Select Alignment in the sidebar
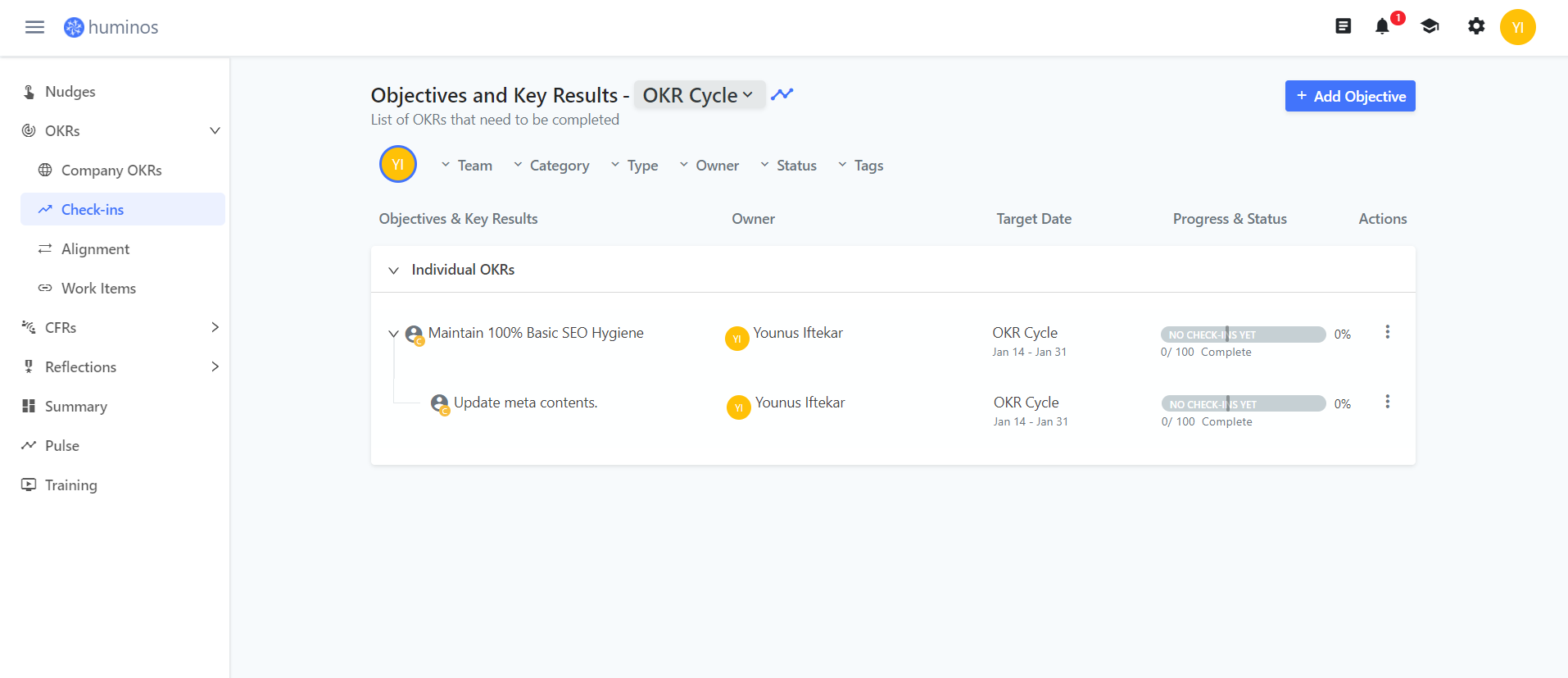Image resolution: width=1568 pixels, height=678 pixels. point(95,249)
